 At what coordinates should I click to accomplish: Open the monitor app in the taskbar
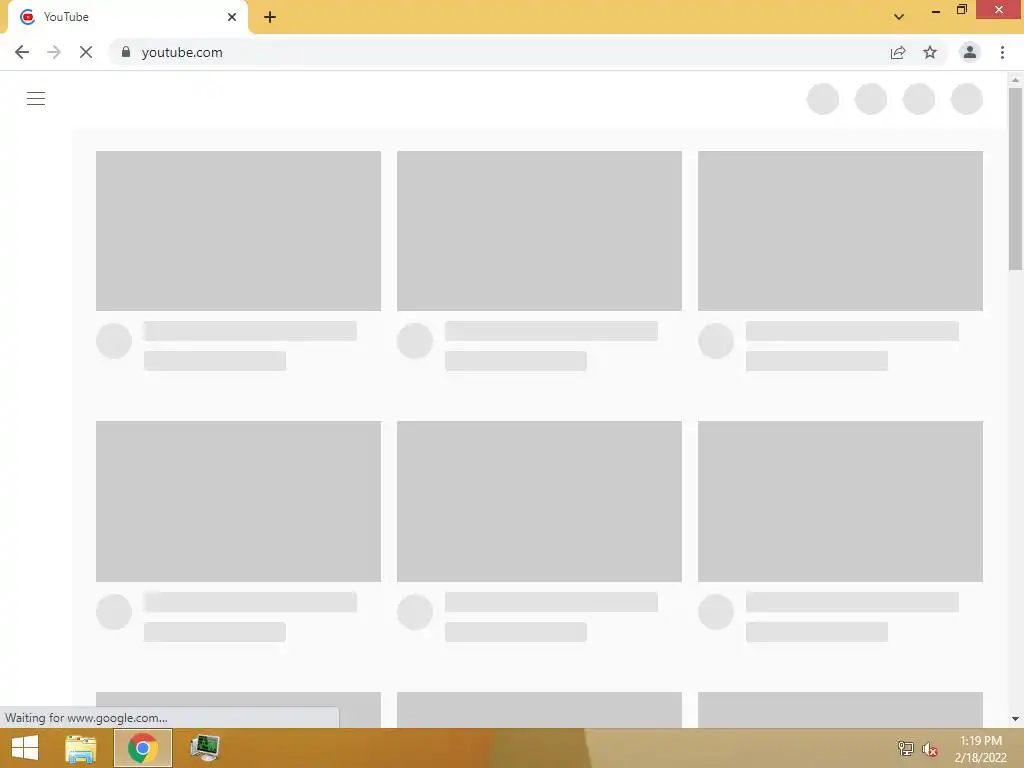[205, 748]
